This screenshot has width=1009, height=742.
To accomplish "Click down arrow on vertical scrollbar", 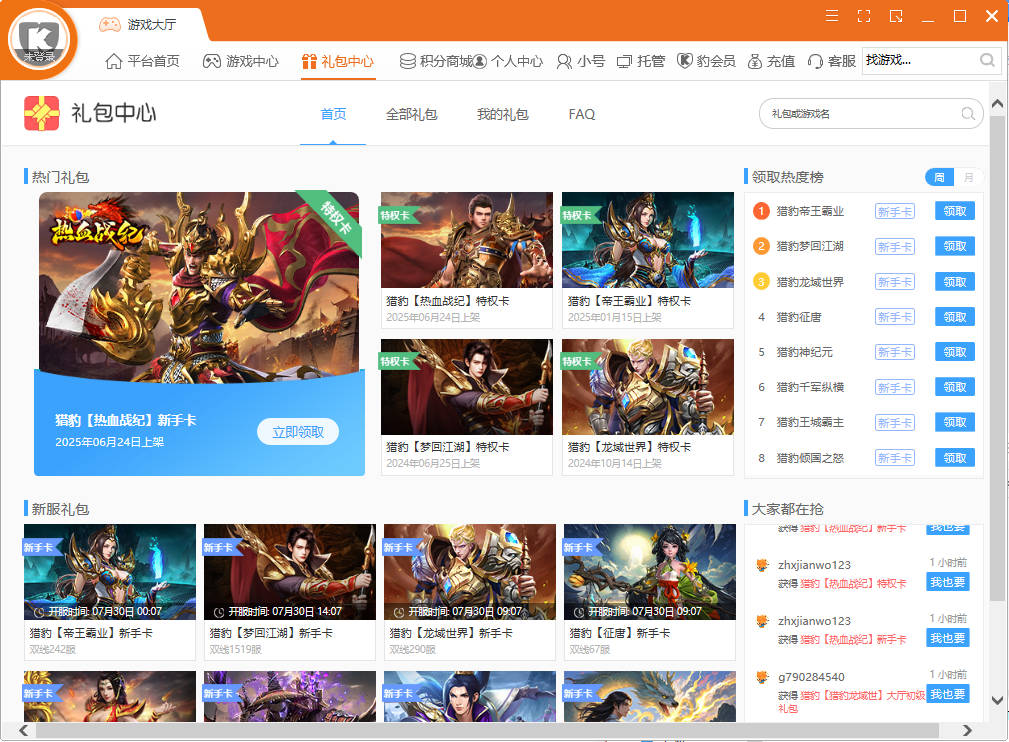I will (997, 700).
